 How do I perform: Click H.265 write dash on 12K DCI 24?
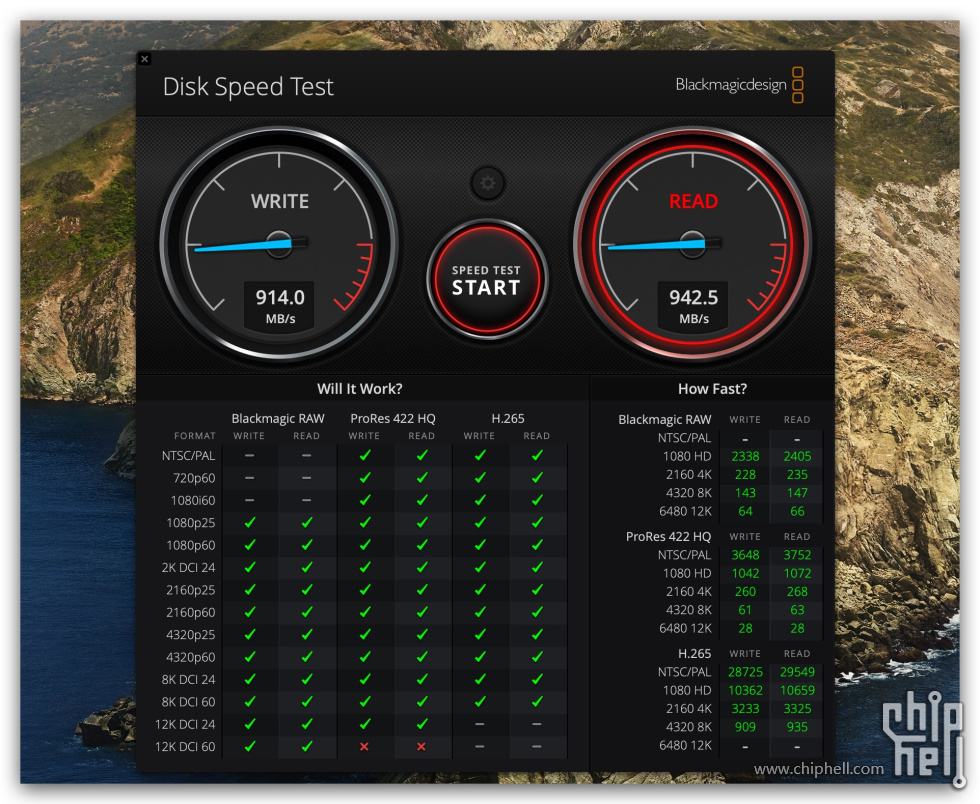point(479,724)
